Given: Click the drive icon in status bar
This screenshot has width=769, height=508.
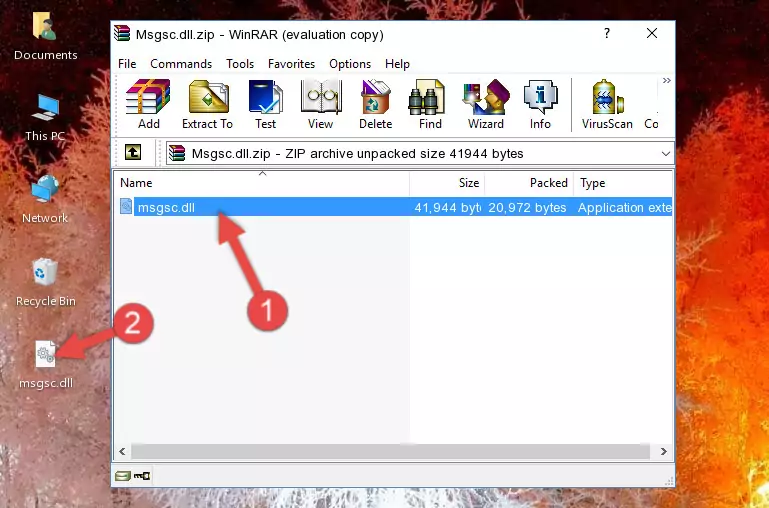Looking at the screenshot, I should tap(123, 475).
